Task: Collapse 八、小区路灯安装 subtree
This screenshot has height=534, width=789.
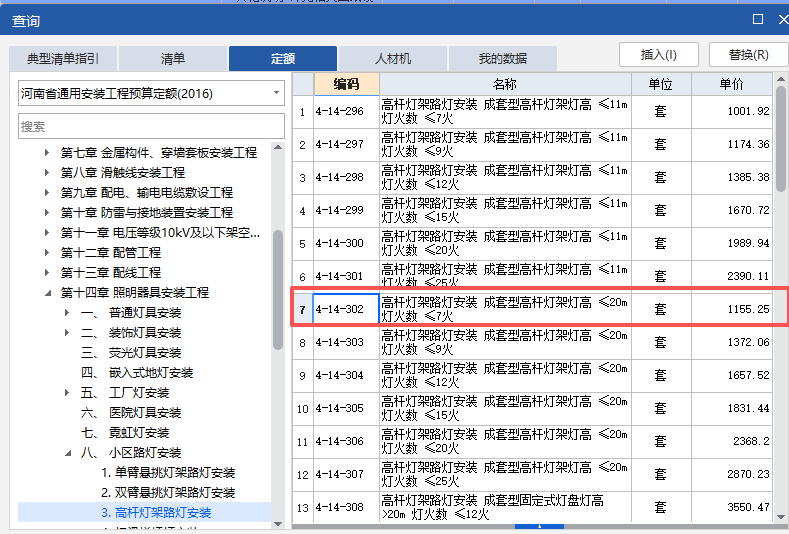Action: coord(67,452)
